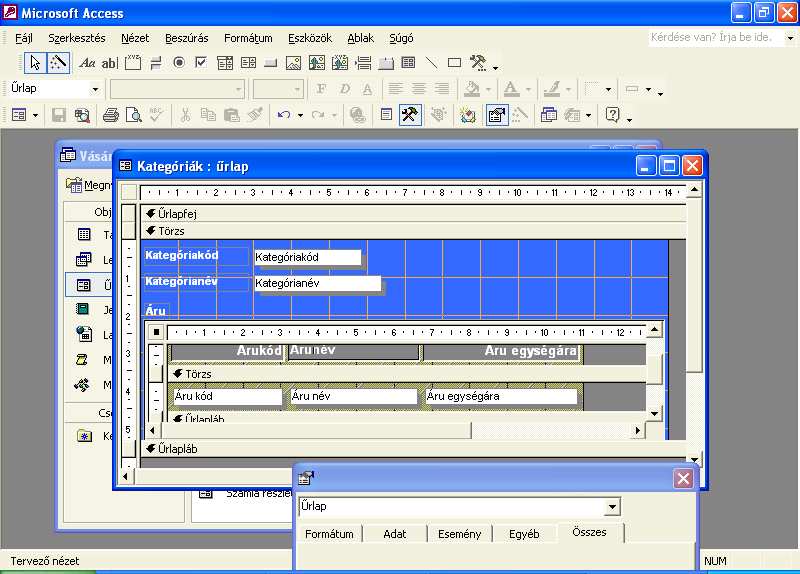
Task: Open the Beszúrás menu
Action: (x=187, y=38)
